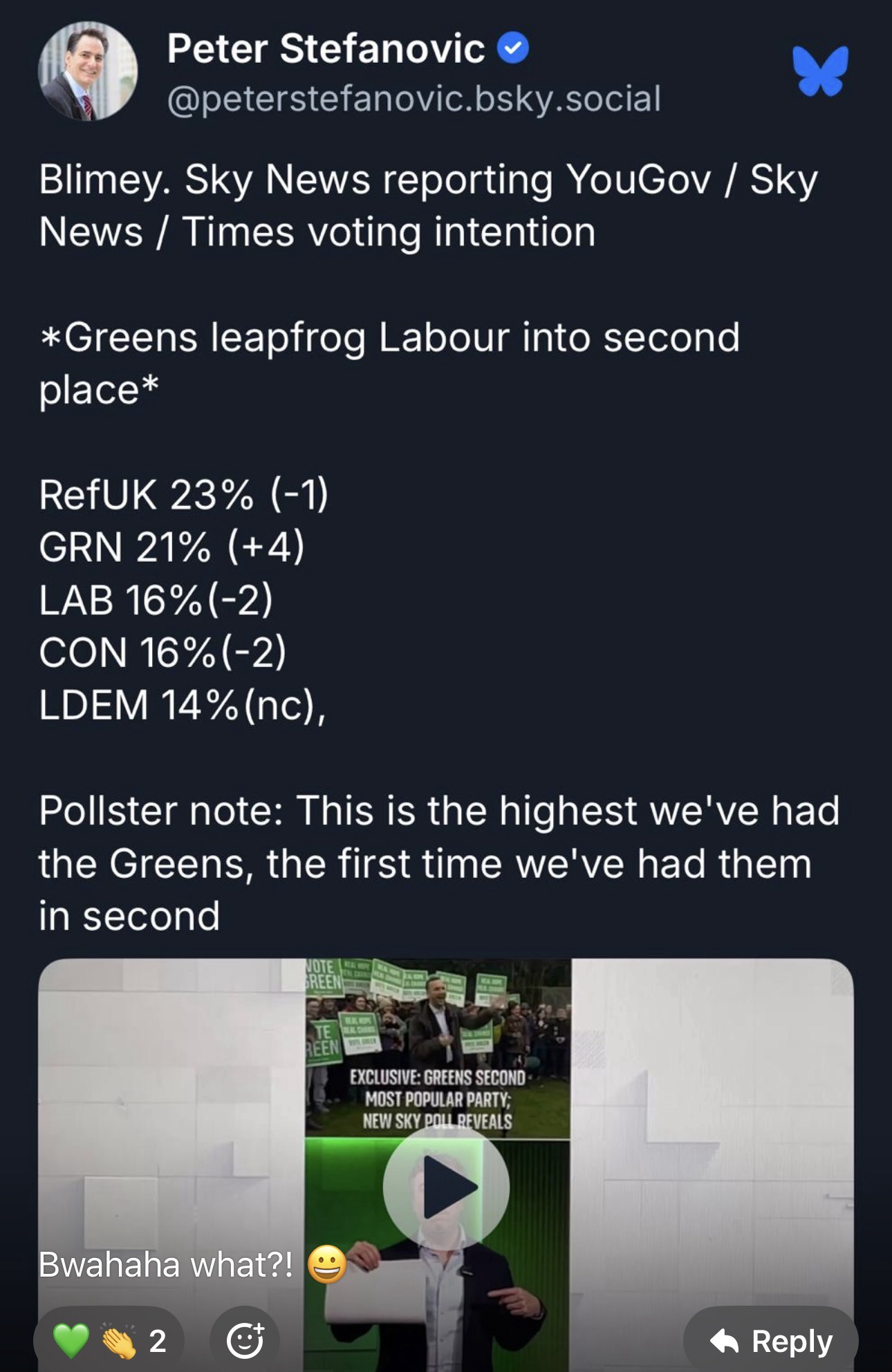The width and height of the screenshot is (892, 1372).
Task: Click the blue Bluesky butterfly logo
Action: 820,70
